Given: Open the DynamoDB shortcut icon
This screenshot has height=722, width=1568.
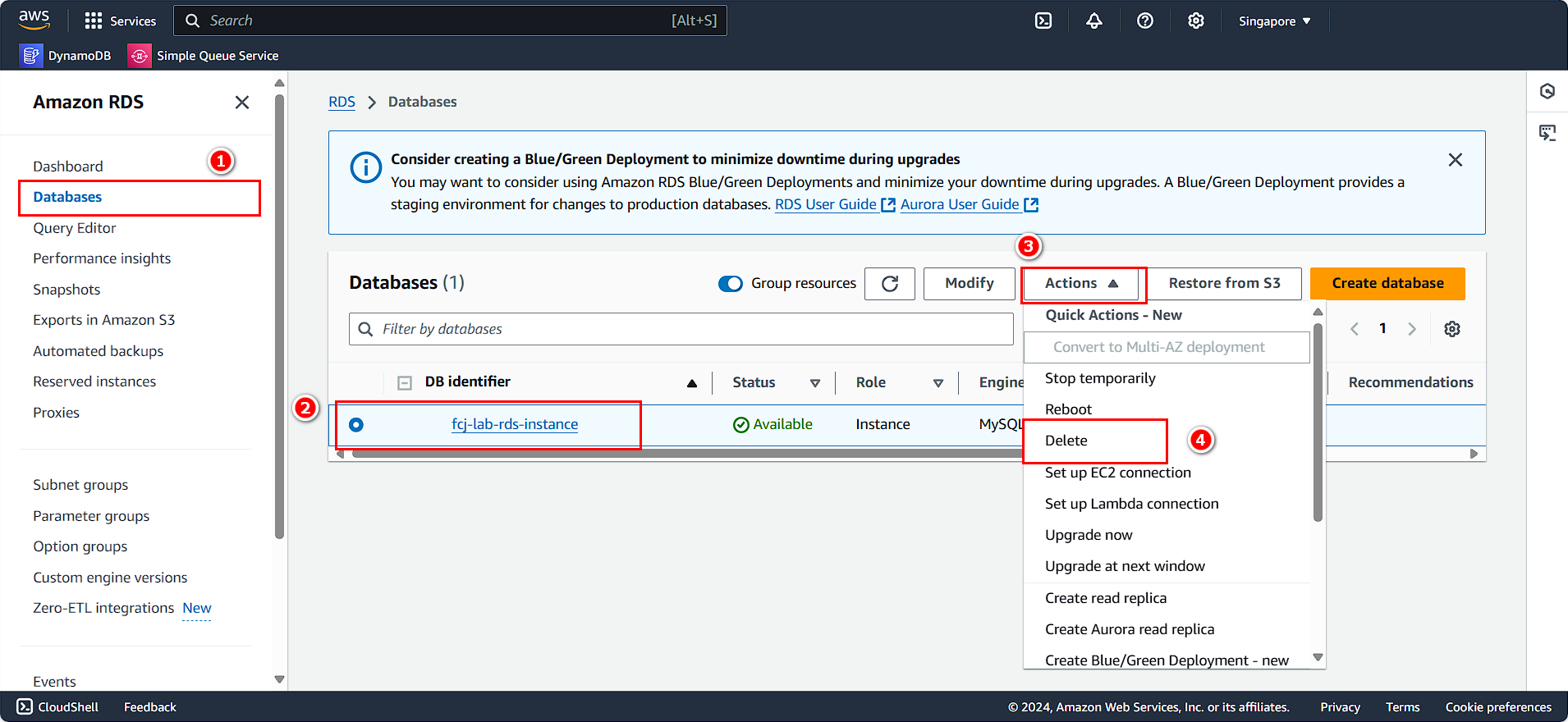Looking at the screenshot, I should pyautogui.click(x=31, y=56).
